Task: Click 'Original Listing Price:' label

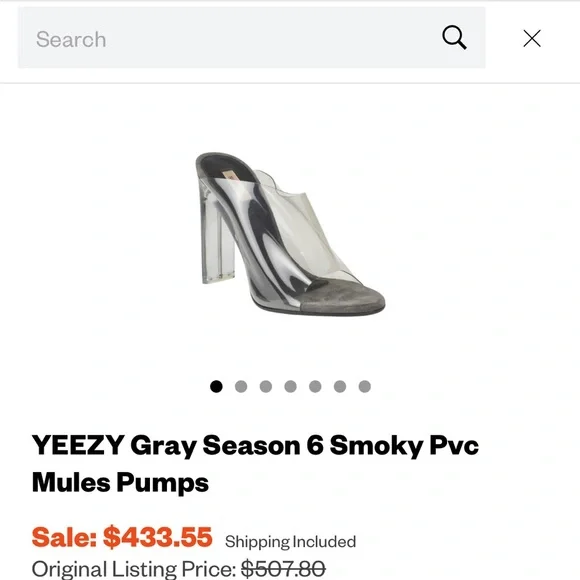Action: pos(134,569)
